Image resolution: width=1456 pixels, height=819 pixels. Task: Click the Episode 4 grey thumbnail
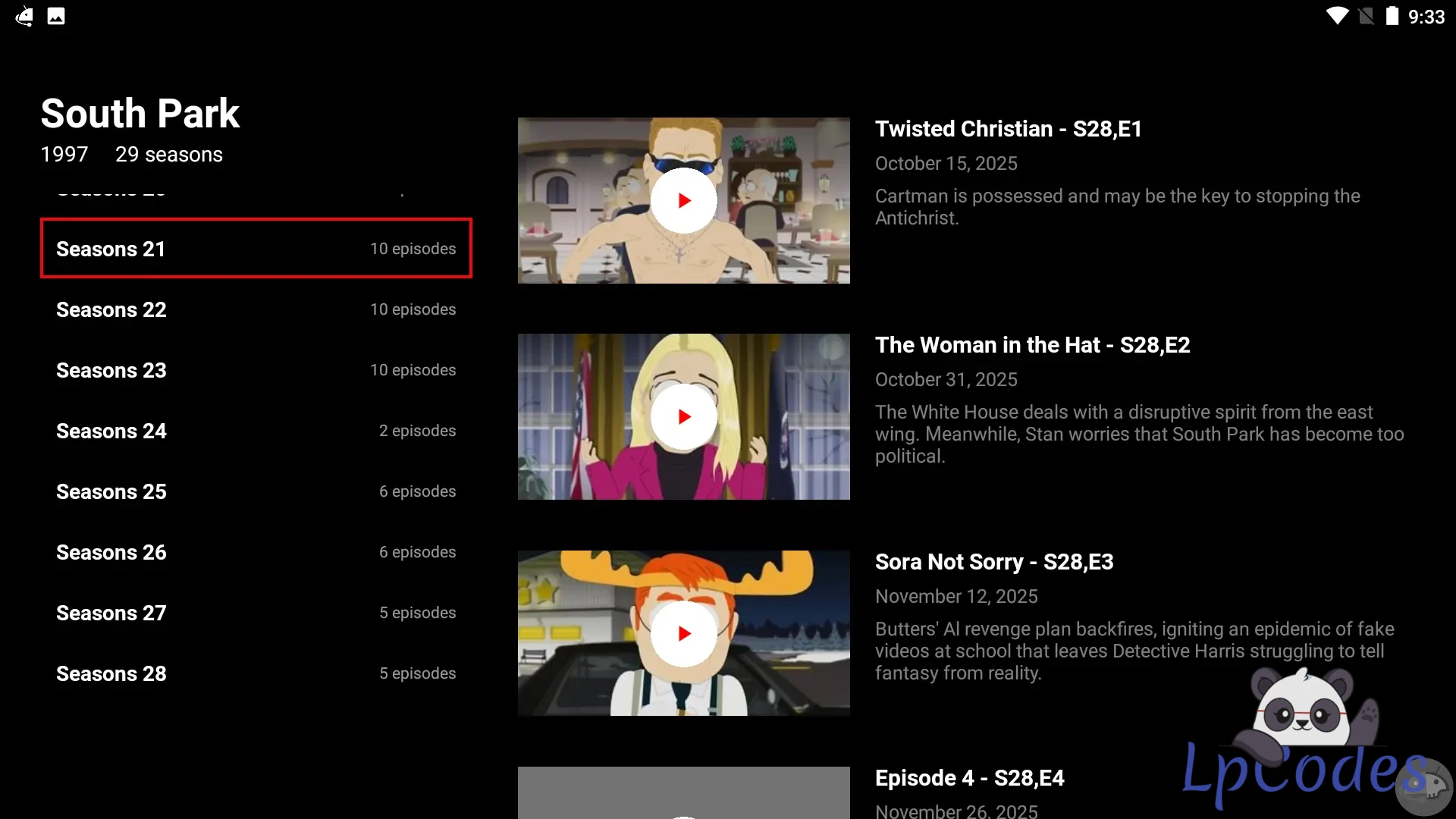[x=683, y=792]
